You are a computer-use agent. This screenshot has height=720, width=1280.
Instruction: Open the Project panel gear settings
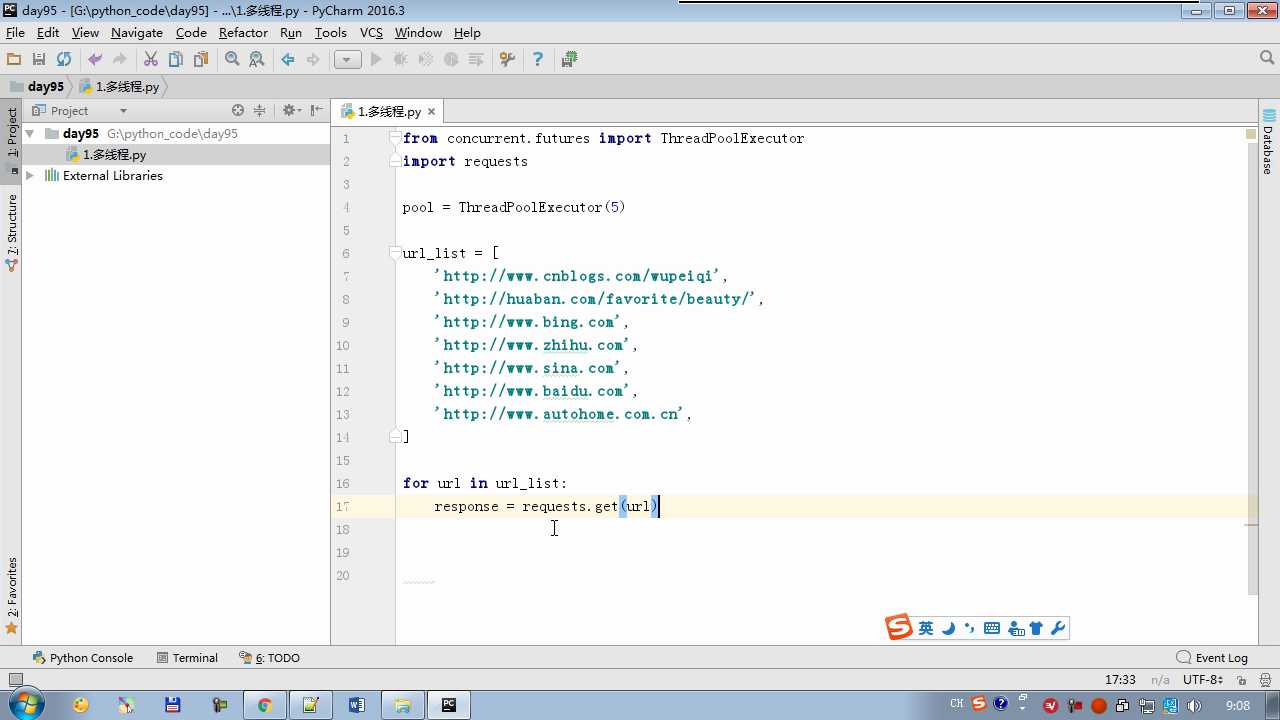click(x=291, y=111)
